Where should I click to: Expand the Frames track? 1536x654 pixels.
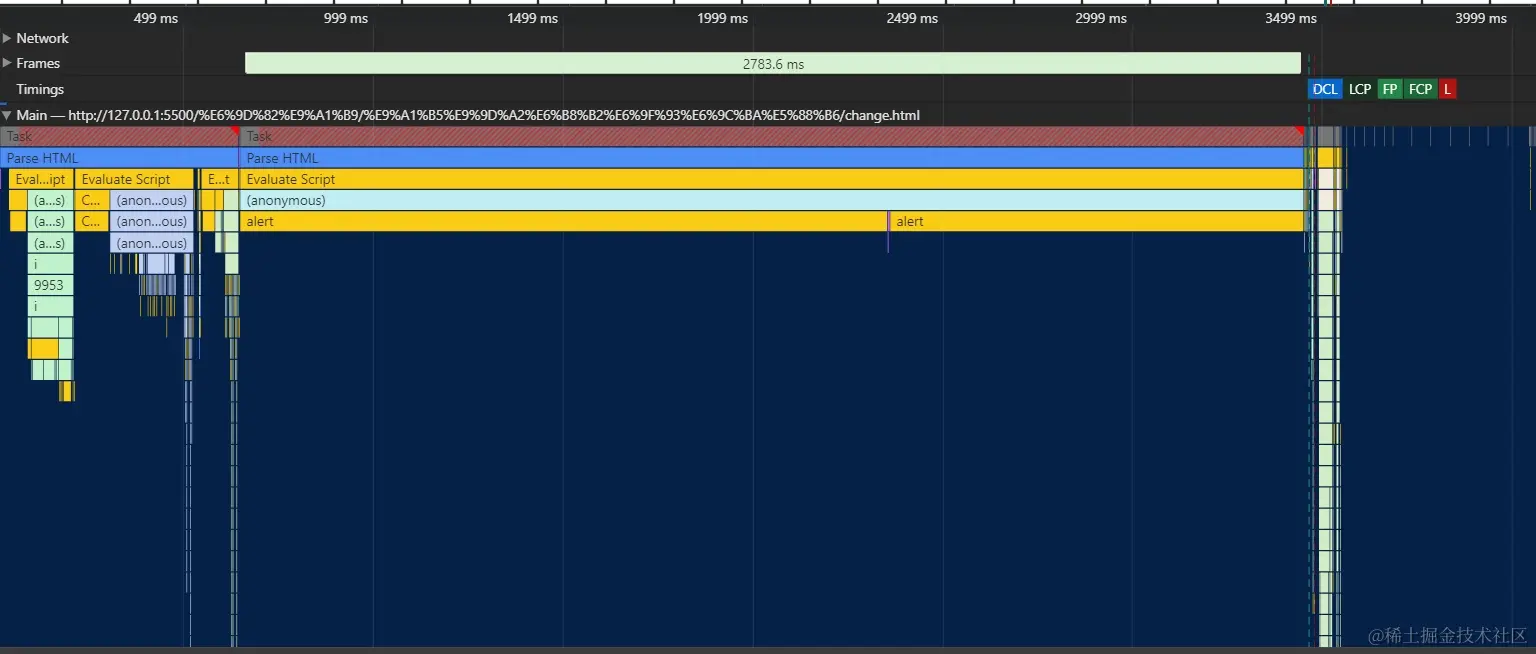tap(7, 63)
